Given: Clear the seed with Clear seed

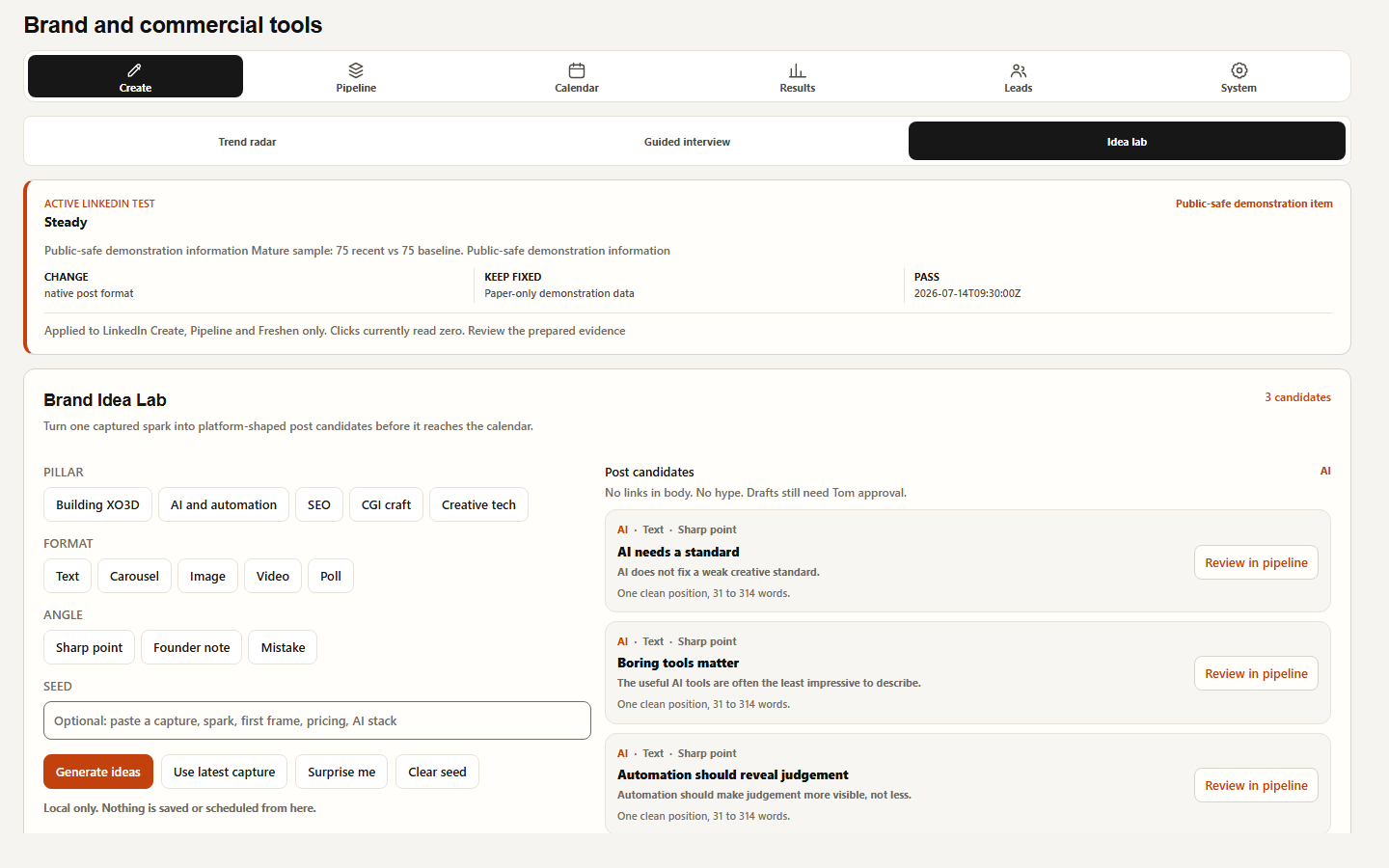Looking at the screenshot, I should click(437, 772).
